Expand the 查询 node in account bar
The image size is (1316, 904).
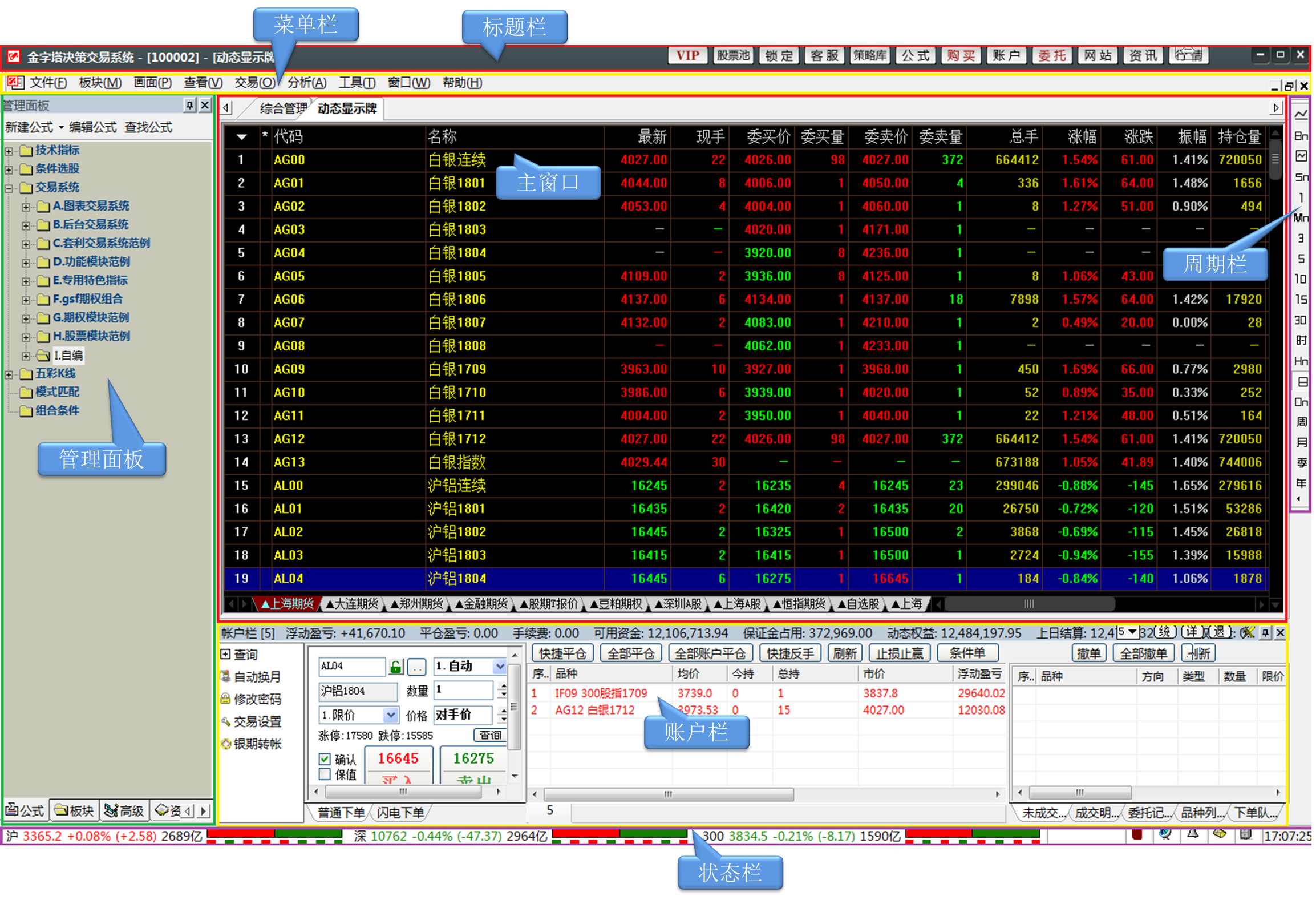225,654
